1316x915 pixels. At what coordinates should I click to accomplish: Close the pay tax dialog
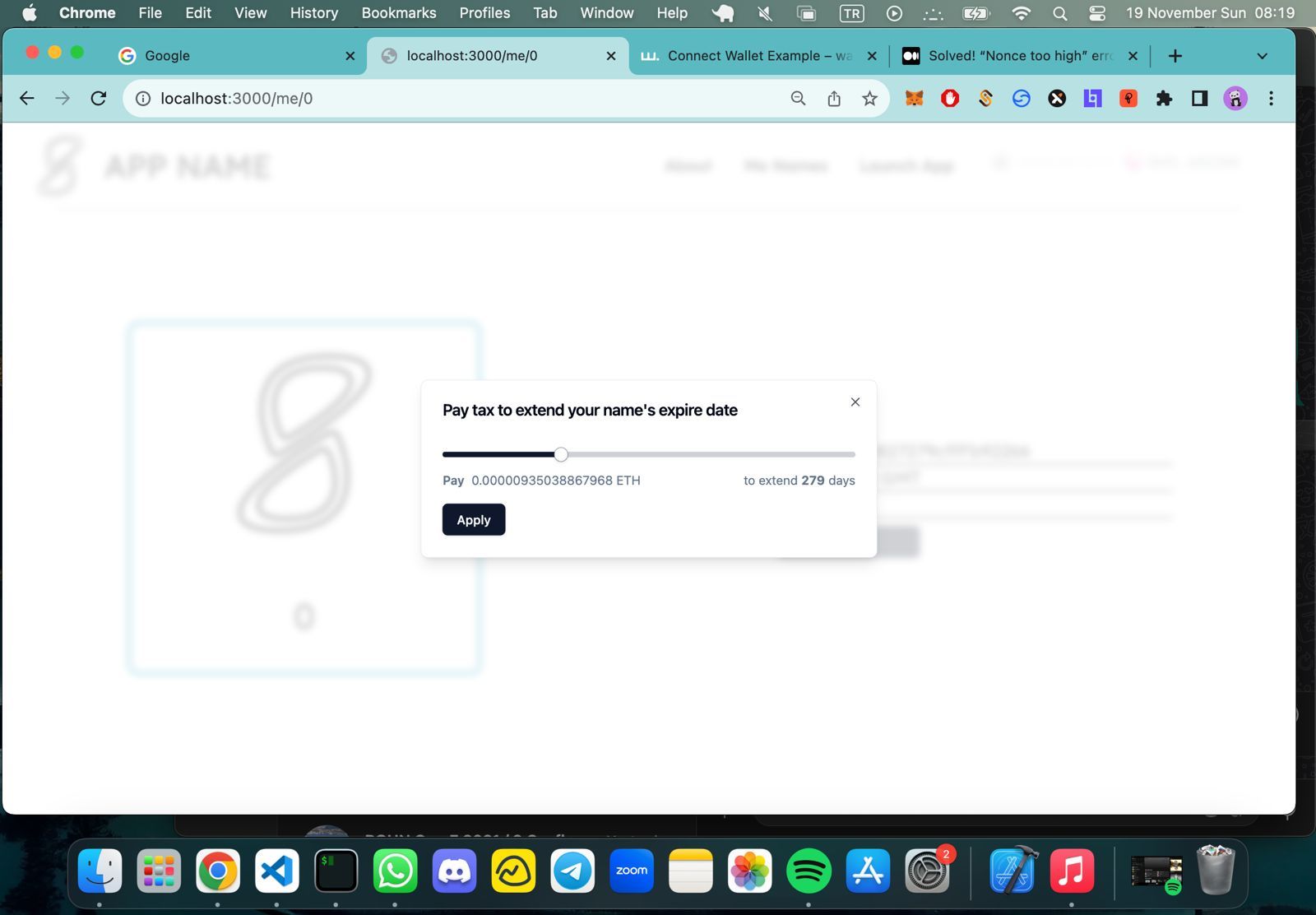tap(855, 402)
